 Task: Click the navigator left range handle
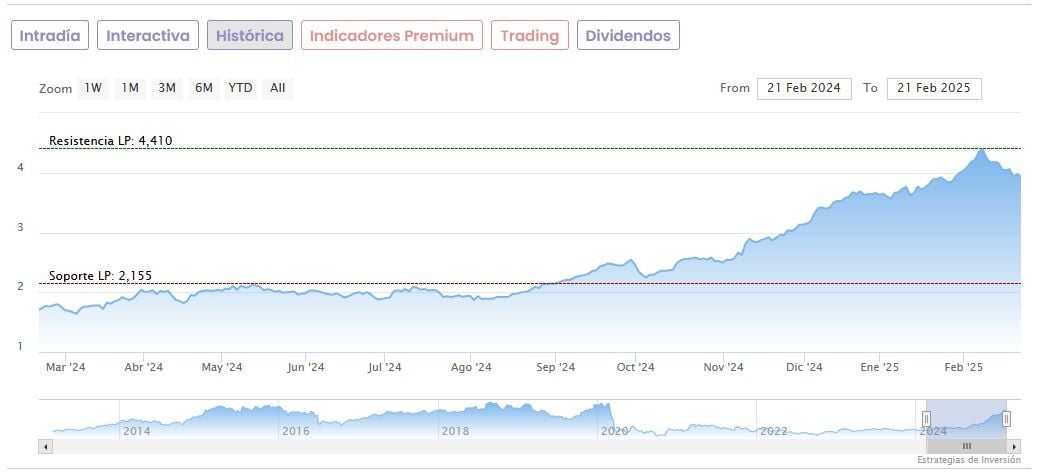click(927, 419)
